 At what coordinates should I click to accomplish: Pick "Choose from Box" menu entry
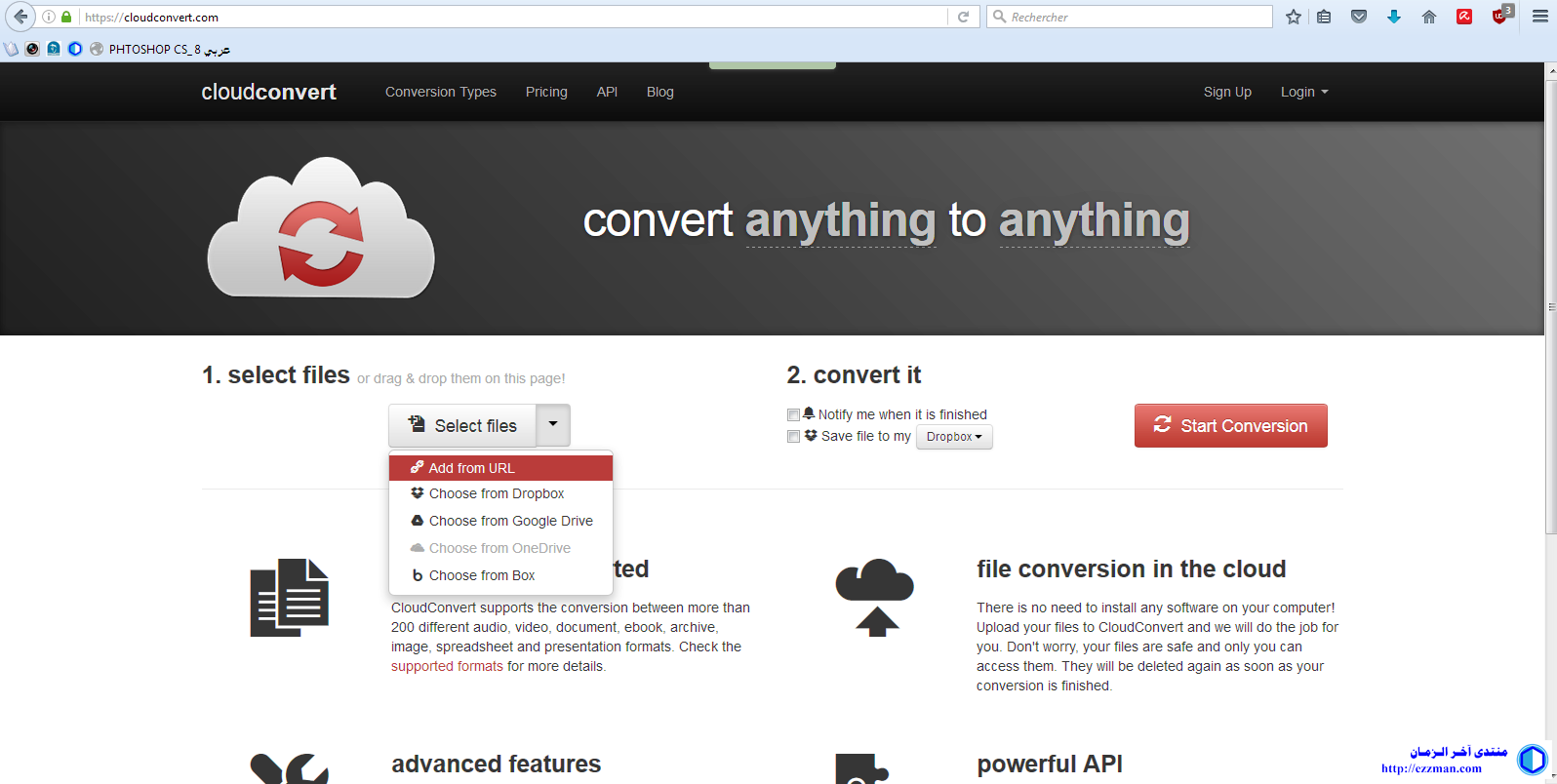[482, 575]
